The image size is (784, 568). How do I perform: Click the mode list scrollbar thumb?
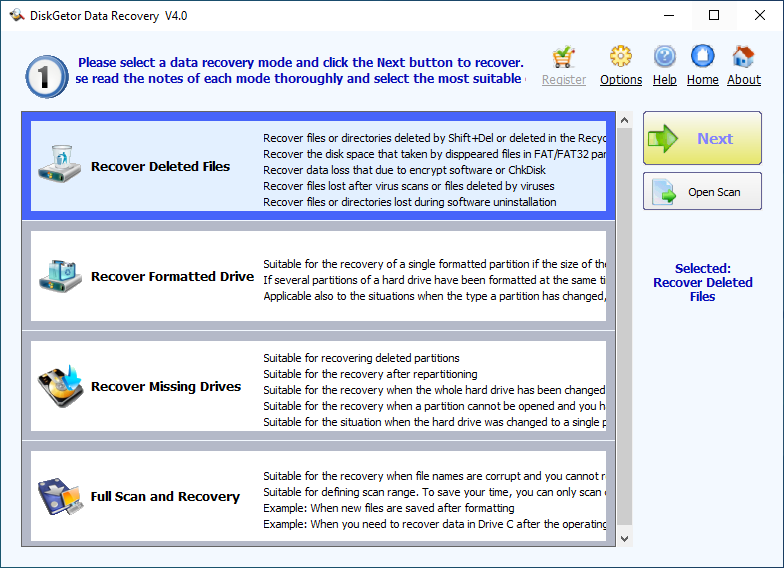(624, 327)
